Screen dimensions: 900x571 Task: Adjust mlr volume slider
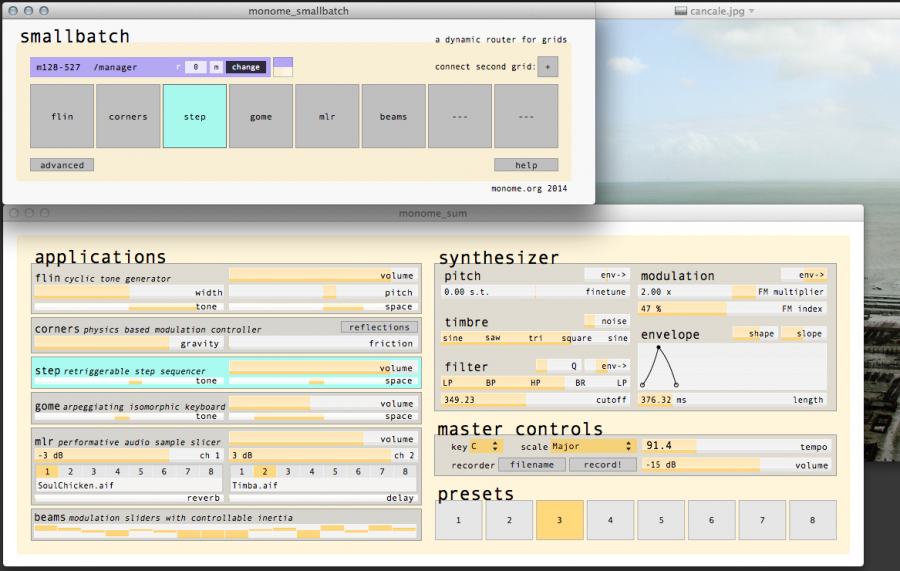[323, 439]
